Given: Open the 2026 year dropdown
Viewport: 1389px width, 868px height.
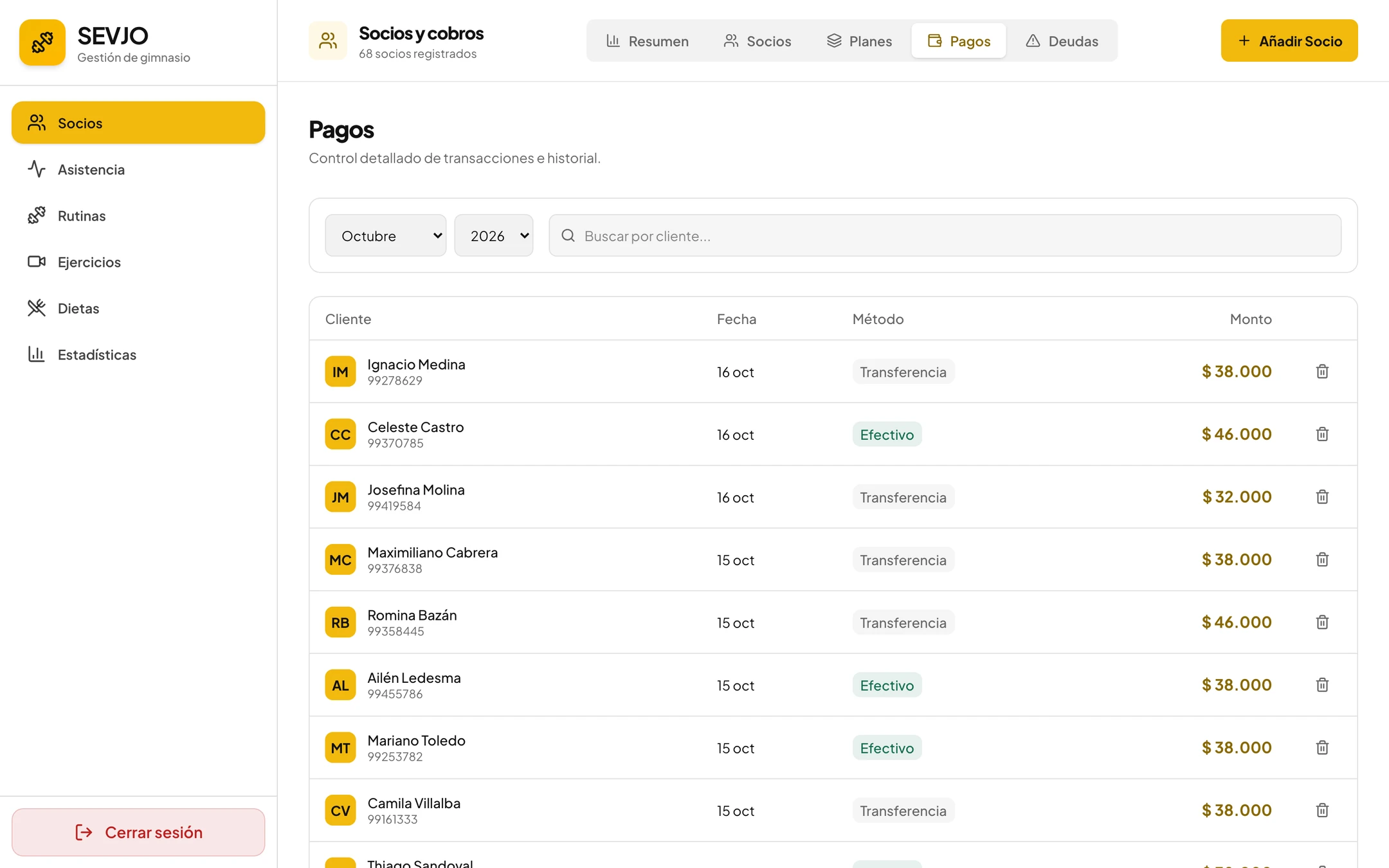Looking at the screenshot, I should tap(494, 235).
